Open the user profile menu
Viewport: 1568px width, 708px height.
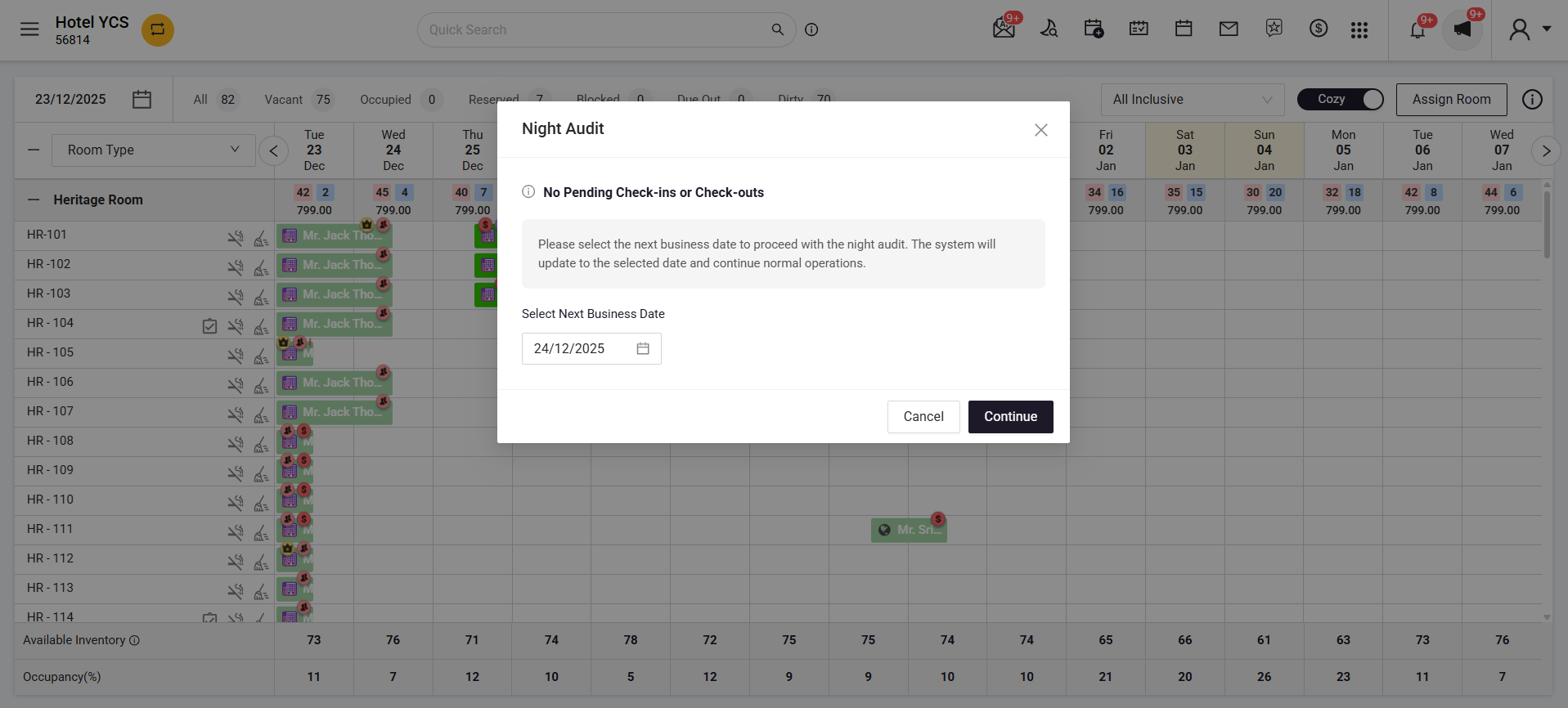pyautogui.click(x=1529, y=29)
